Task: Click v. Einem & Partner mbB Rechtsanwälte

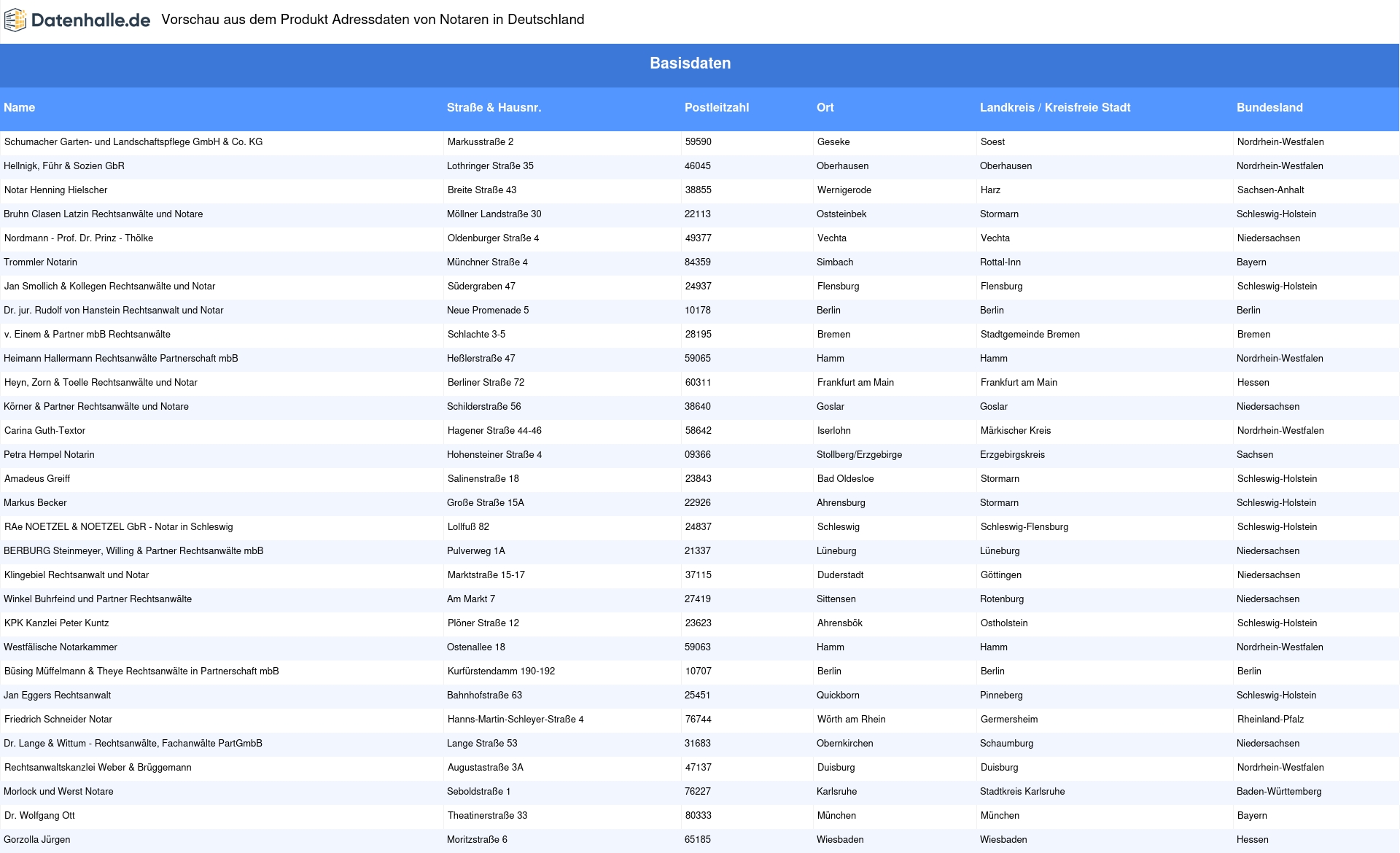Action: [x=87, y=335]
